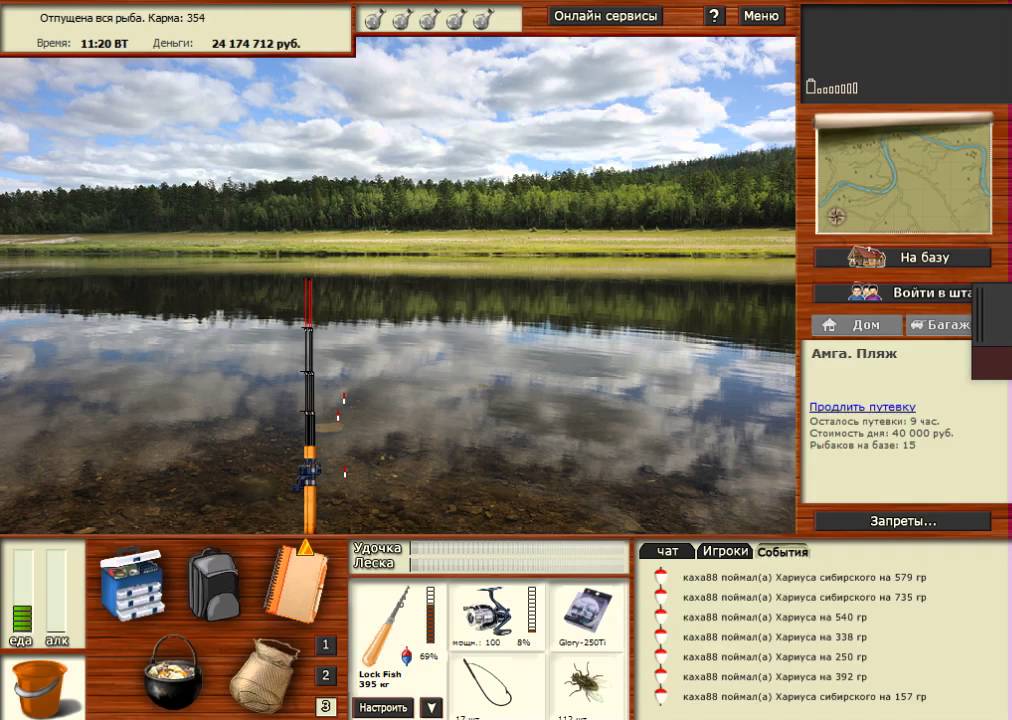Switch to the чат tab

[667, 551]
